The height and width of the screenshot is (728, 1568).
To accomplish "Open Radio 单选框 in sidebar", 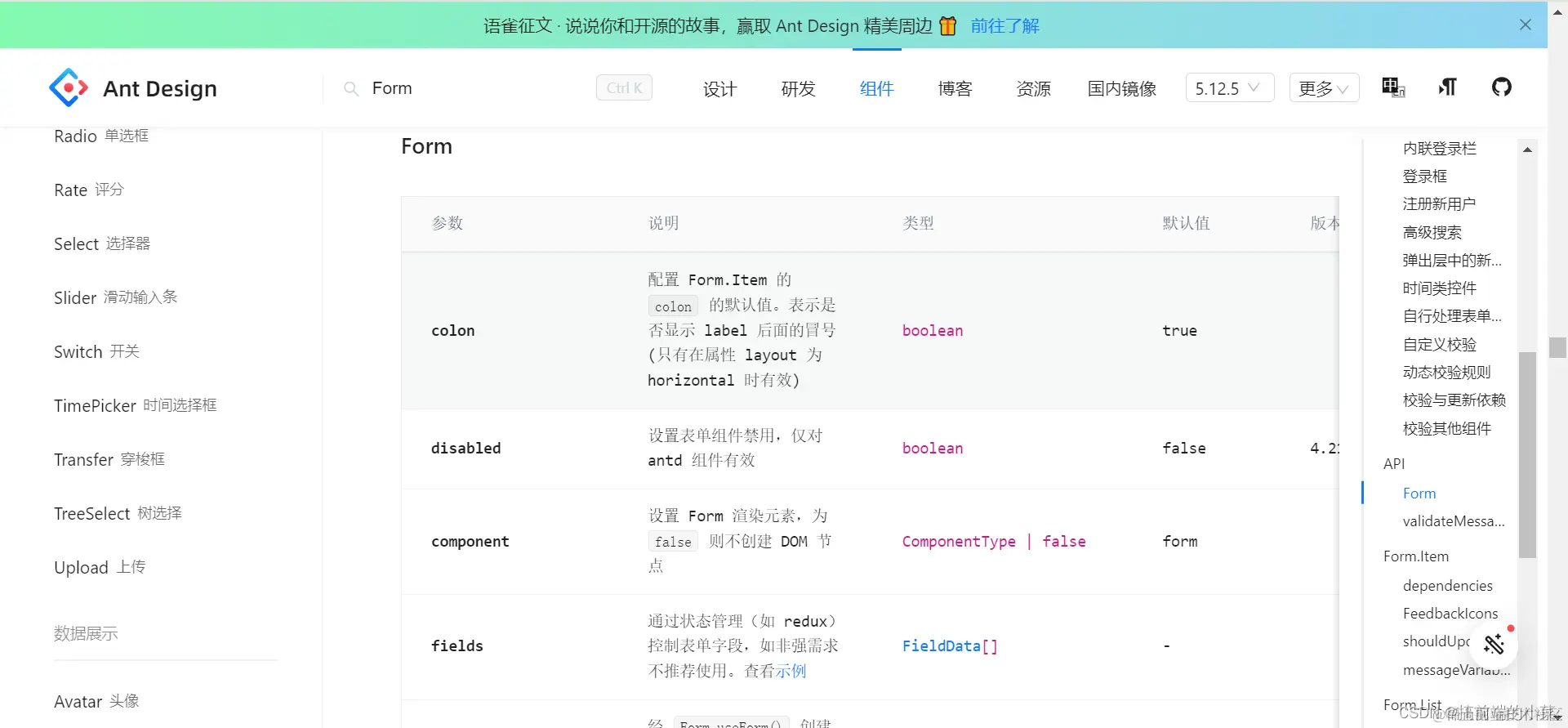I will [x=101, y=136].
